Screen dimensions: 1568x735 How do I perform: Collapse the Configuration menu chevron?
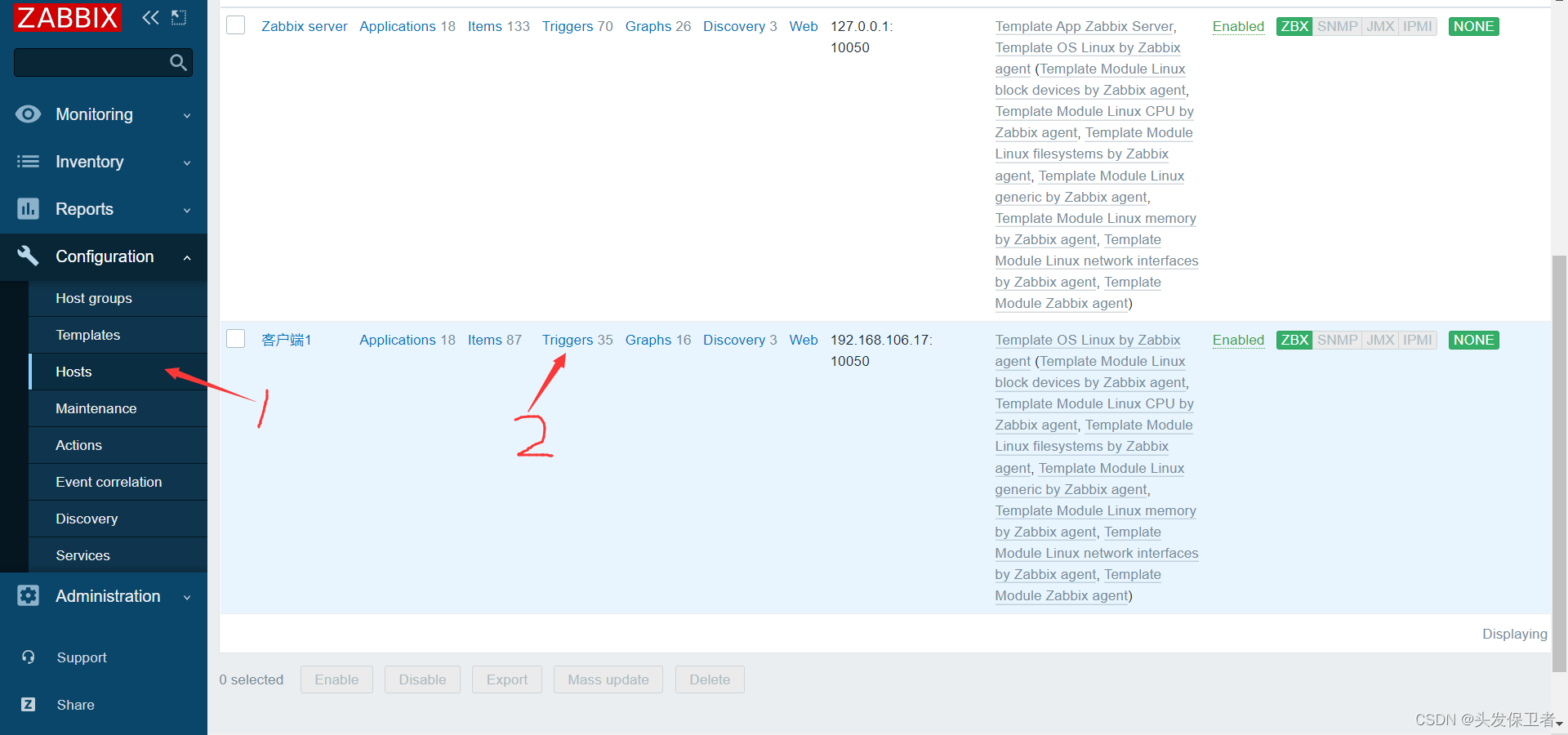187,258
